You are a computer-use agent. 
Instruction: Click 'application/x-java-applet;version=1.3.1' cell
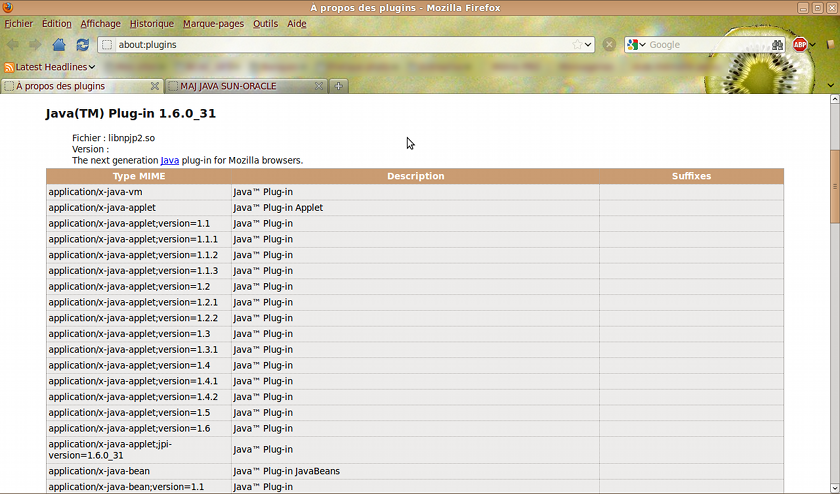(x=139, y=350)
